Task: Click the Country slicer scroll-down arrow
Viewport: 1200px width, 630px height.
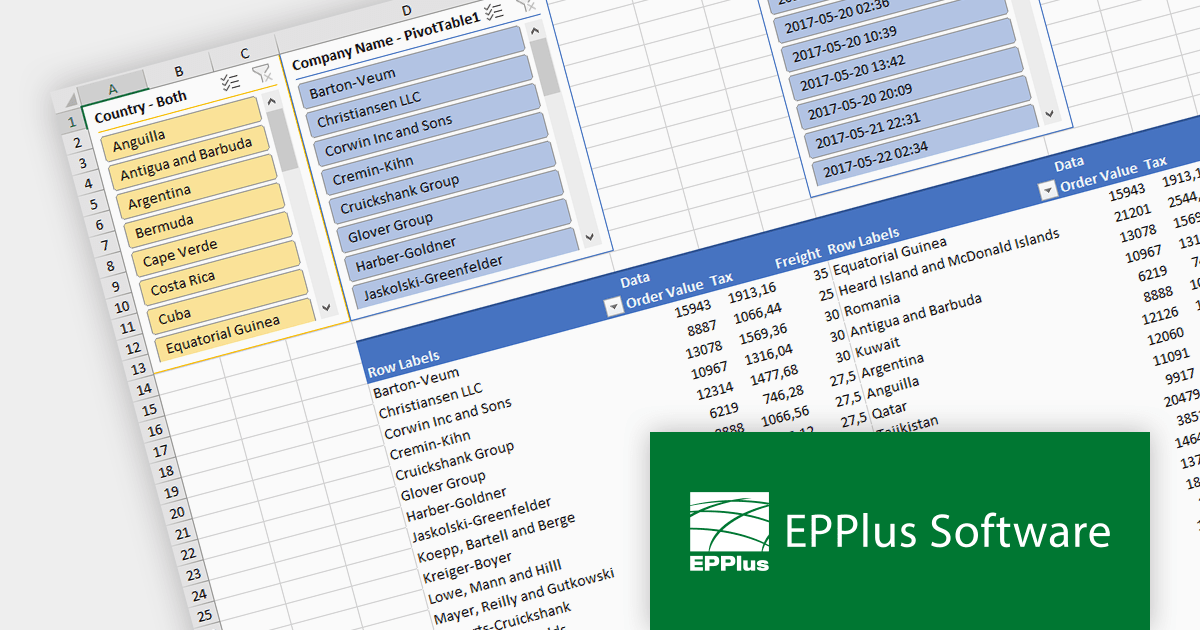Action: point(325,306)
